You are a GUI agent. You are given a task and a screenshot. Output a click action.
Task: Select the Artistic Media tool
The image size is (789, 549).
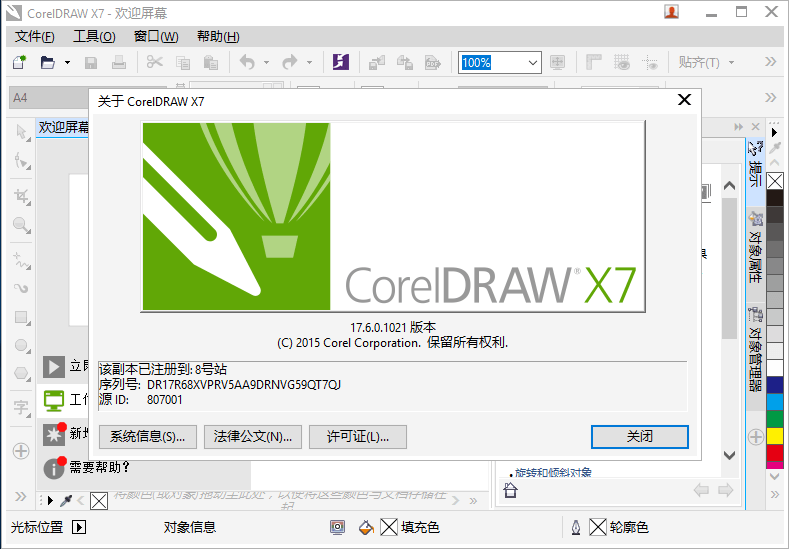click(x=22, y=288)
